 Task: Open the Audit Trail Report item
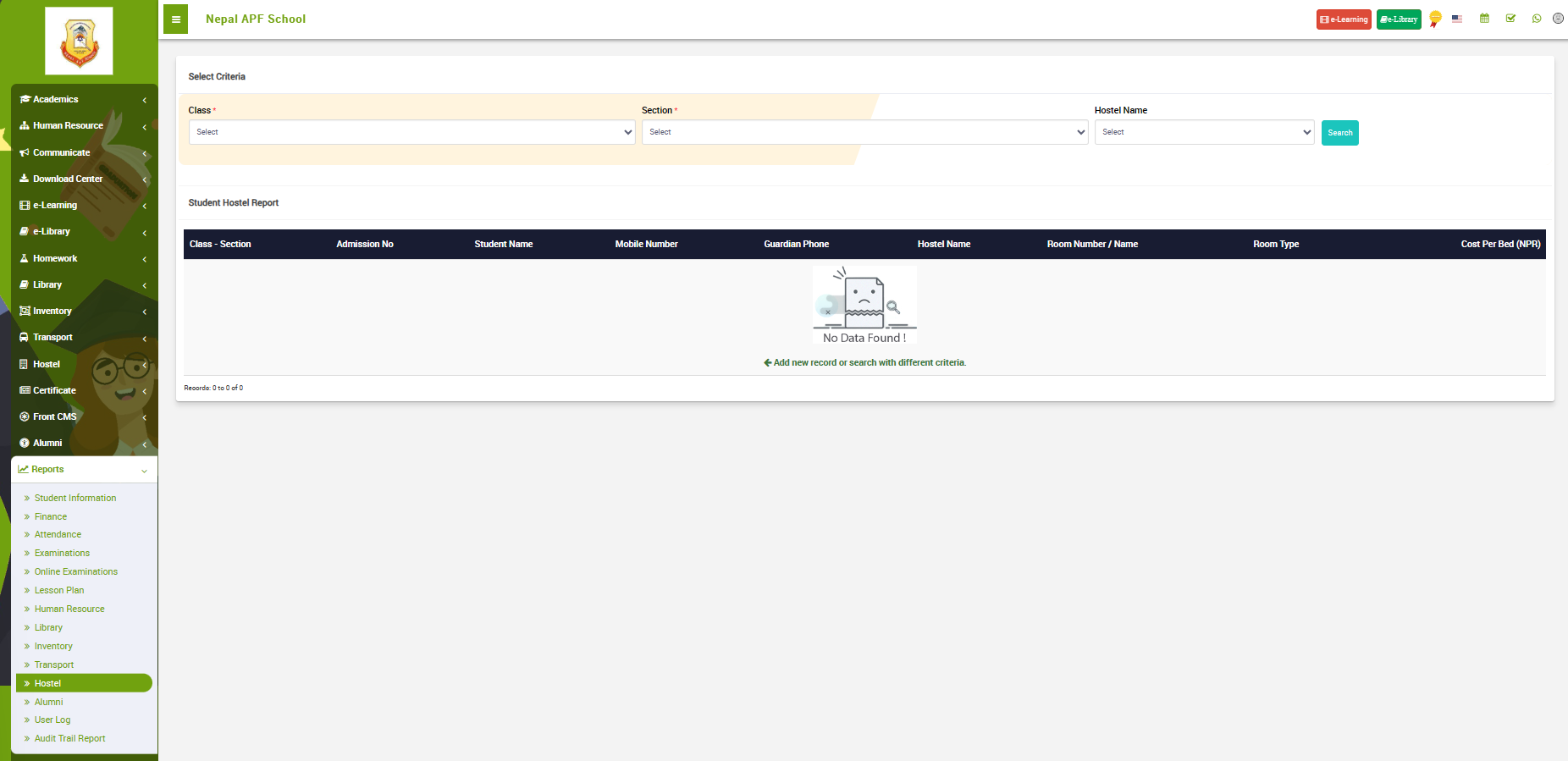pyautogui.click(x=70, y=738)
